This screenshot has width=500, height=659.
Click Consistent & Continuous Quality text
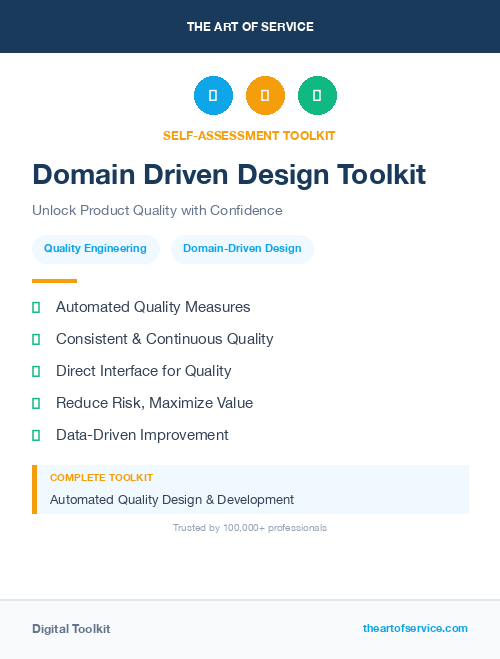[165, 339]
